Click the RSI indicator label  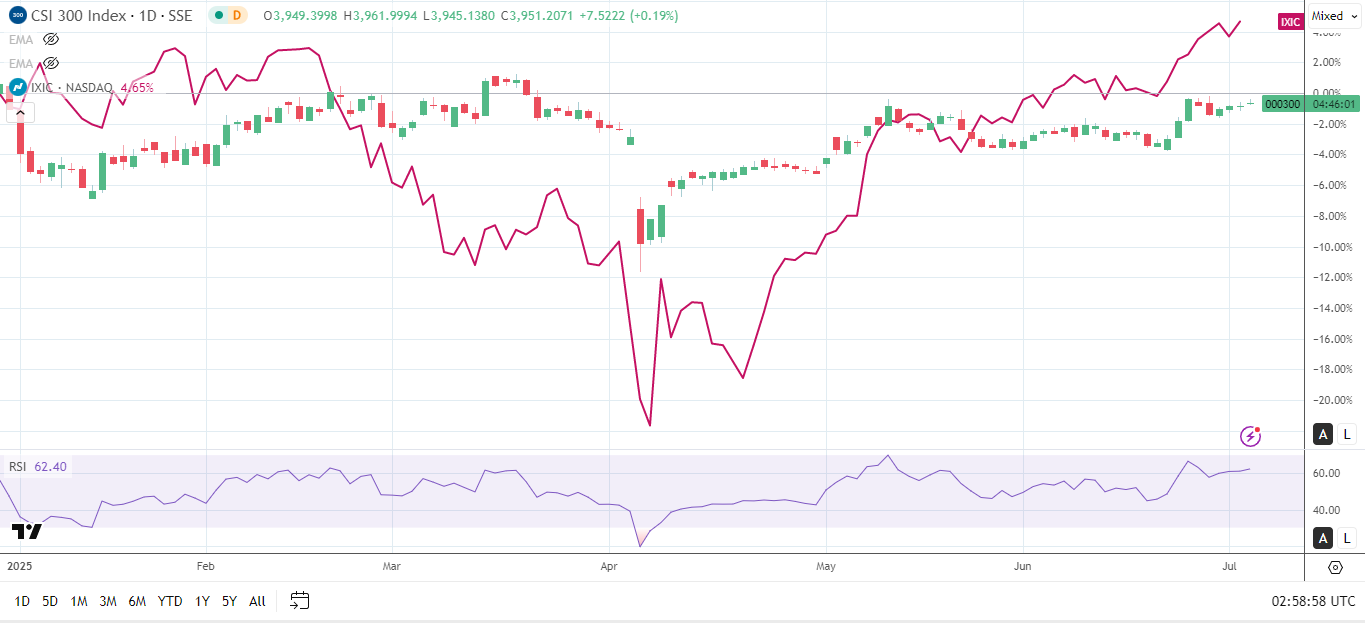17,466
